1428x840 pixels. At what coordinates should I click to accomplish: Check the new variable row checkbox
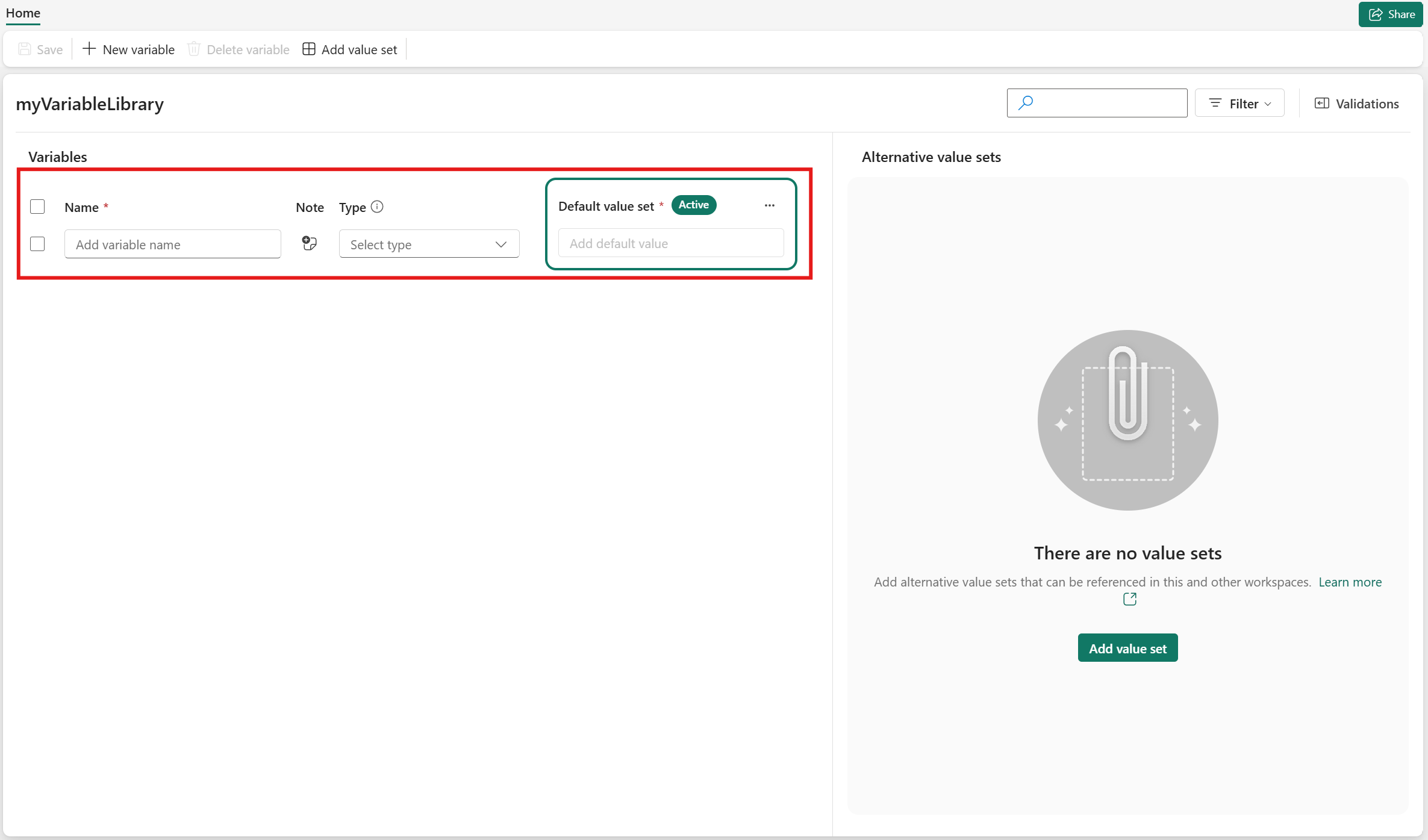[x=37, y=244]
